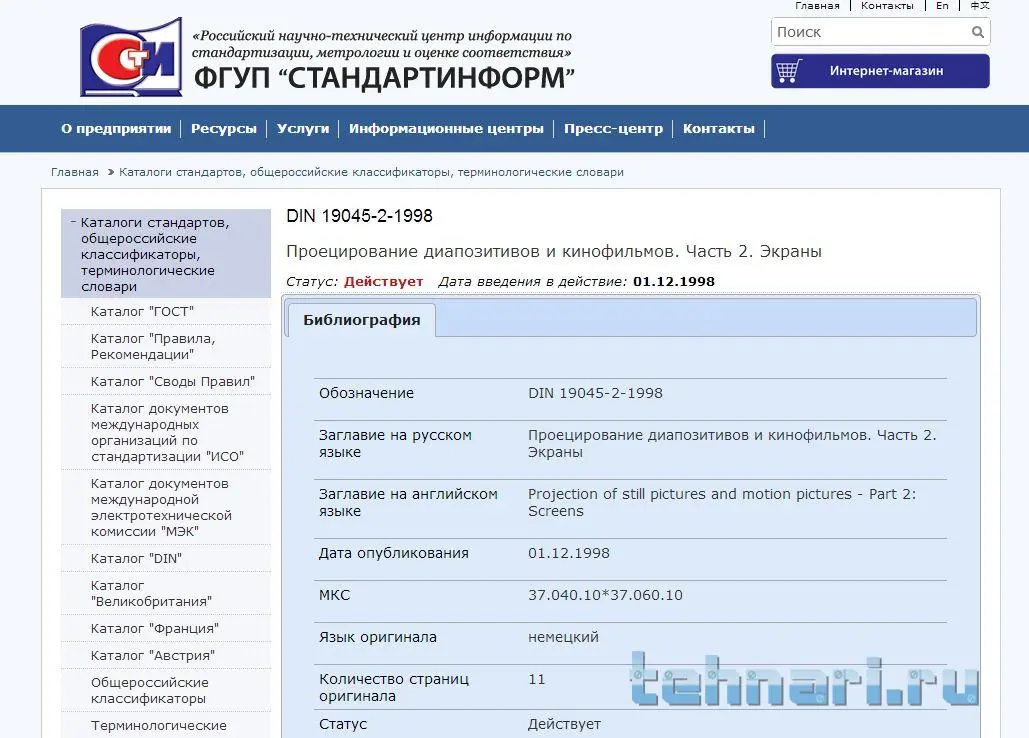The image size is (1029, 738).
Task: Open Услуги menu
Action: tap(303, 129)
